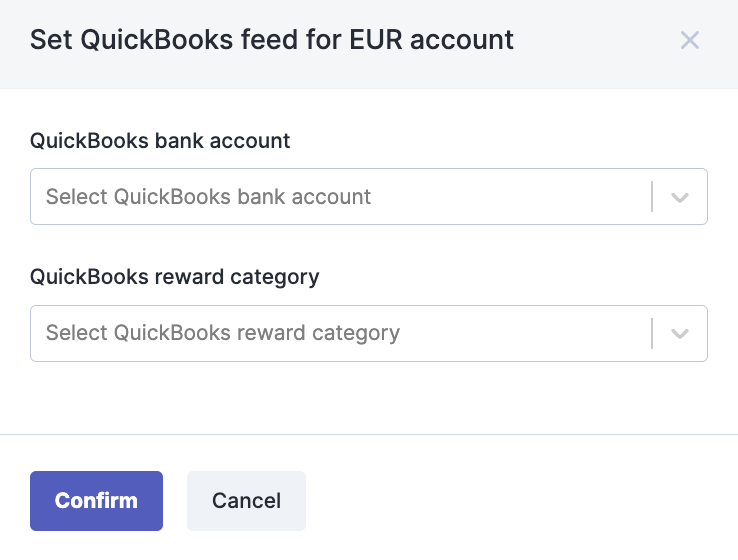Click the X icon in dialog header
The width and height of the screenshot is (738, 560).
click(689, 40)
